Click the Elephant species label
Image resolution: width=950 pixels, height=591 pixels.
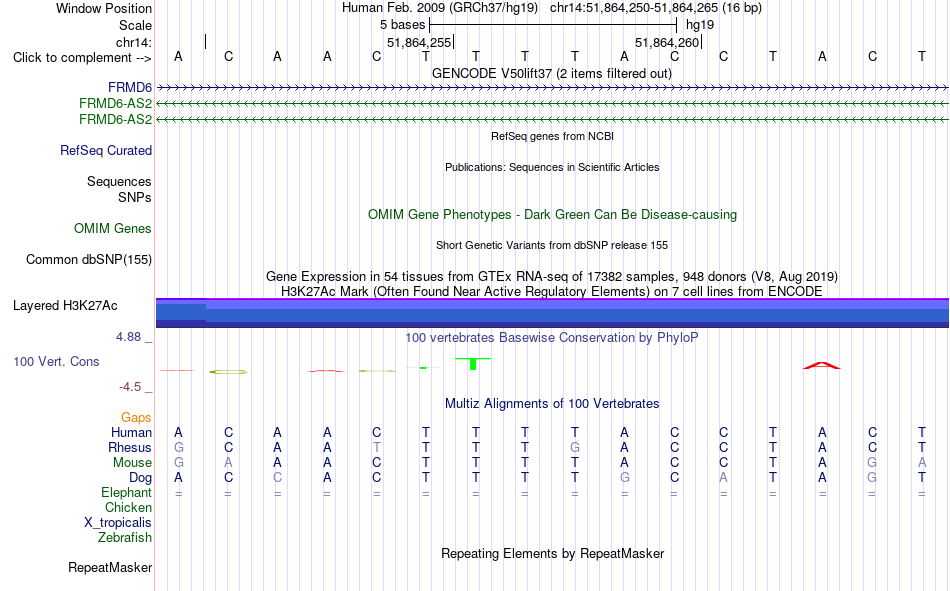click(127, 493)
